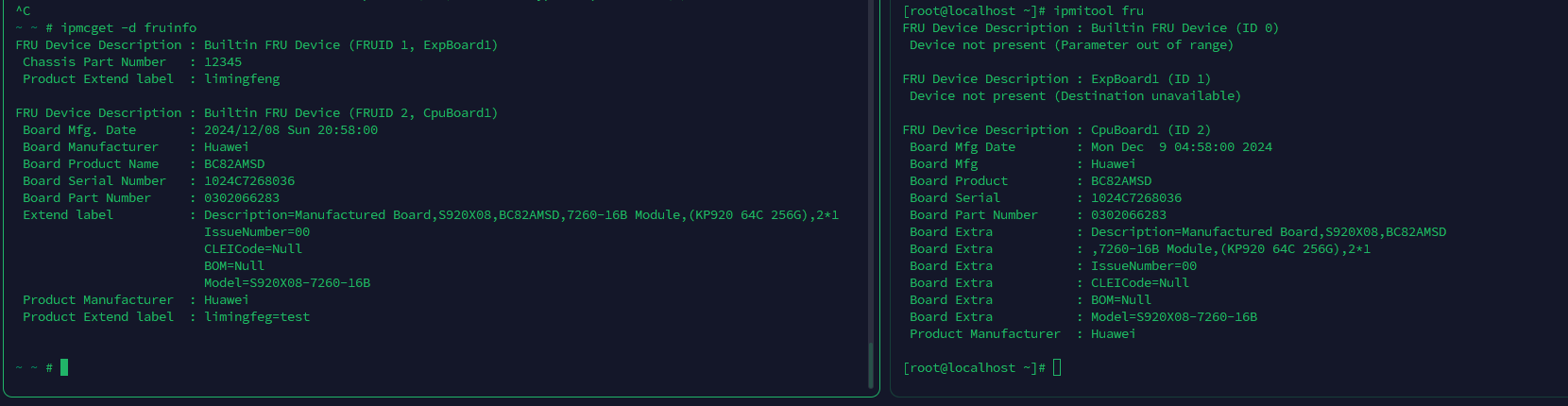Click the 'ipmcget -d fruinfo' command text
This screenshot has height=406, width=1568.
pos(129,27)
